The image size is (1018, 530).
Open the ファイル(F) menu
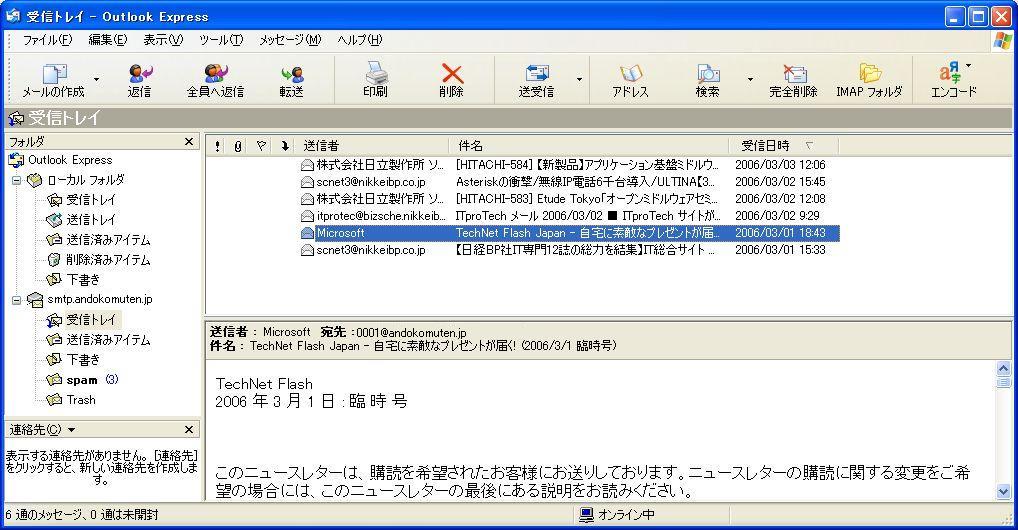click(47, 40)
